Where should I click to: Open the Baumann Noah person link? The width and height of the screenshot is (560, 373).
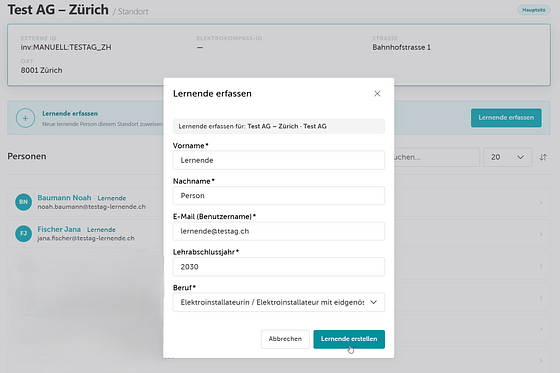click(x=64, y=198)
